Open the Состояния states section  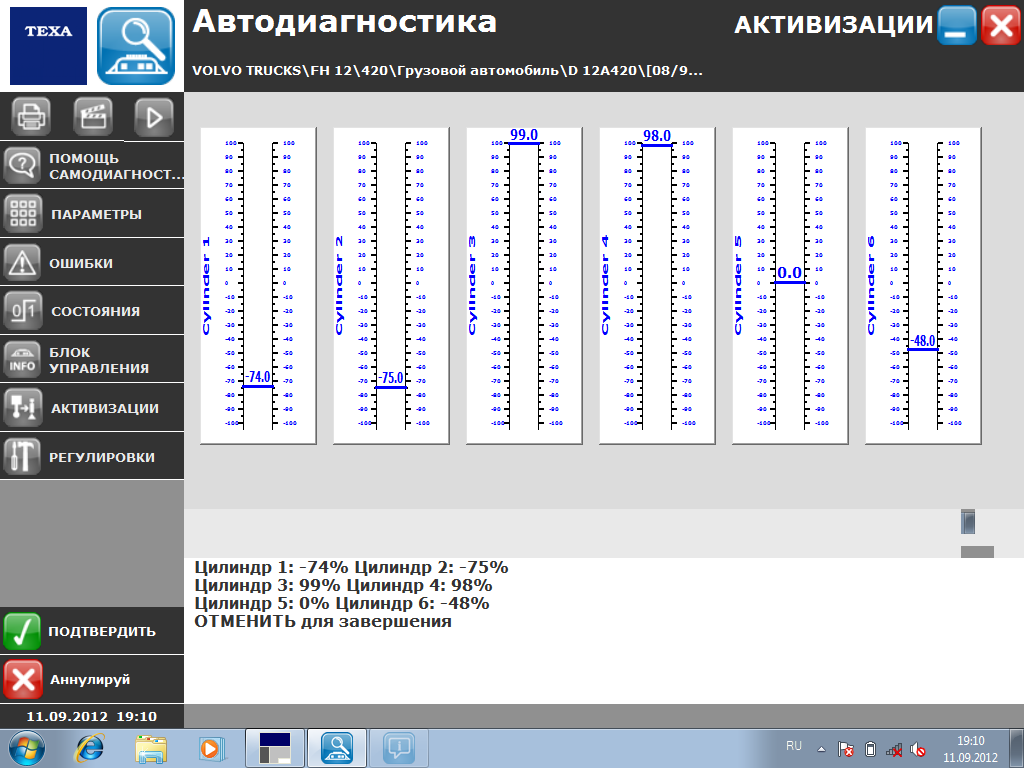92,311
